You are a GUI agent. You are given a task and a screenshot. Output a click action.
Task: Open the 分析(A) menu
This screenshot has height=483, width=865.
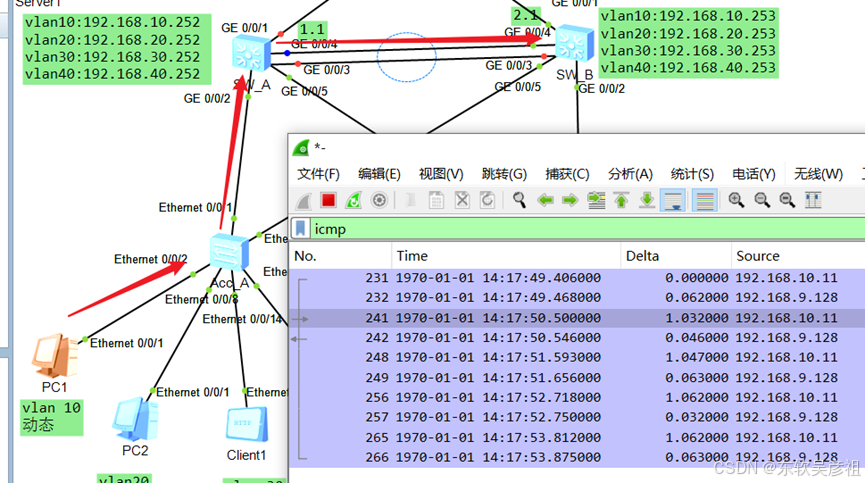pyautogui.click(x=630, y=174)
